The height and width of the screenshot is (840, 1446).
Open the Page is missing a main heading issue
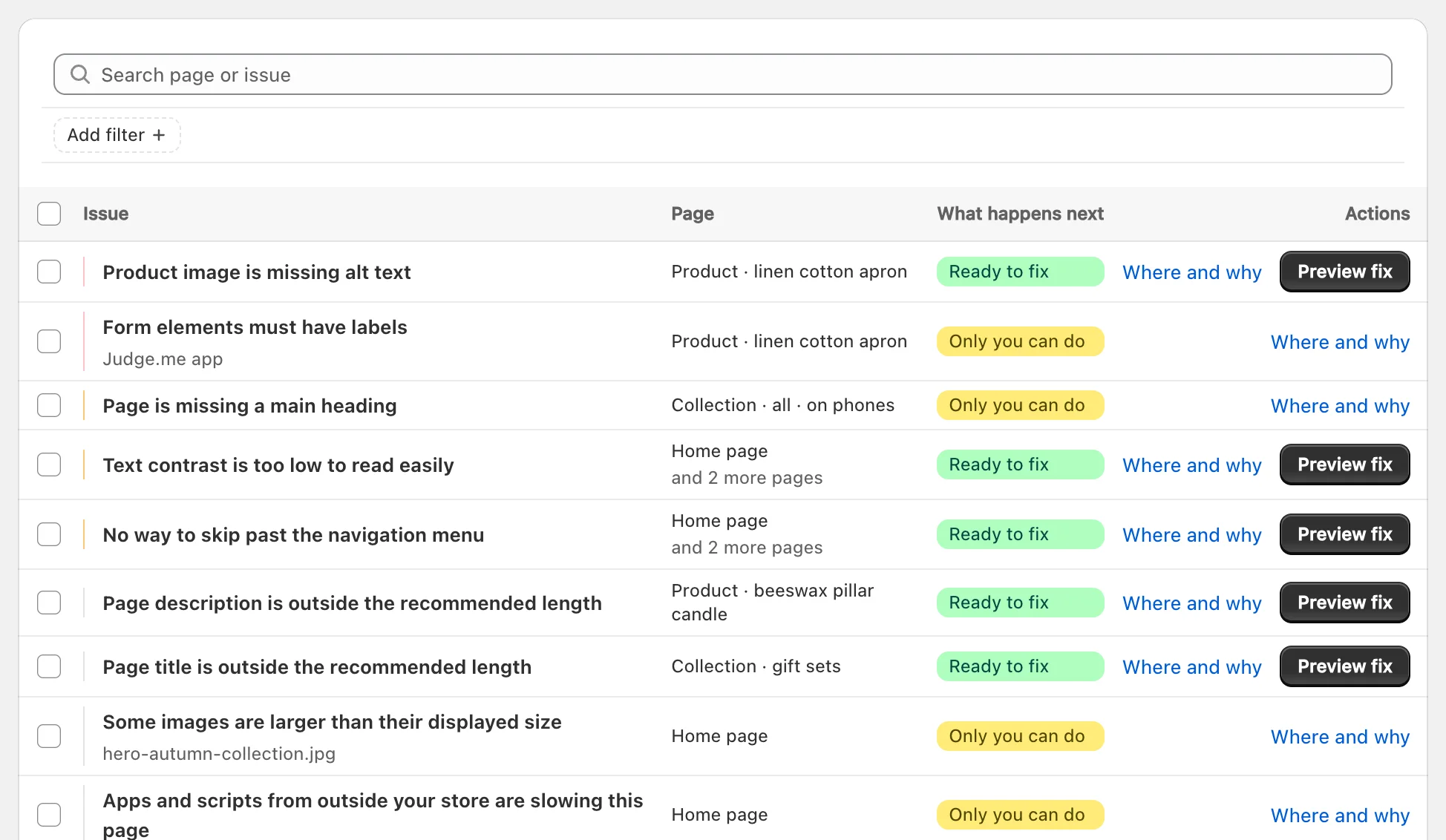point(249,406)
